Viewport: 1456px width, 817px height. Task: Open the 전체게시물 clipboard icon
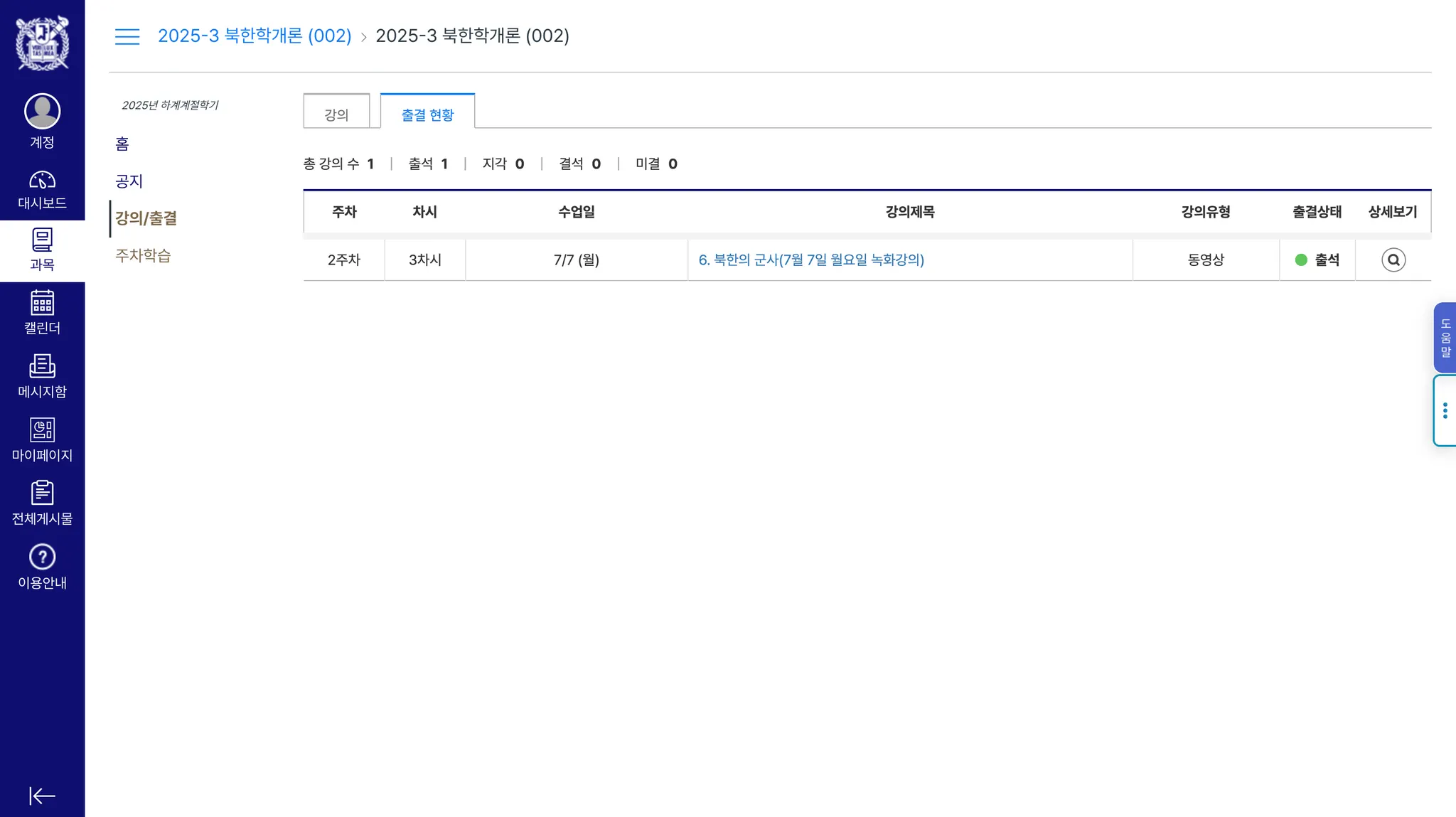click(x=42, y=493)
